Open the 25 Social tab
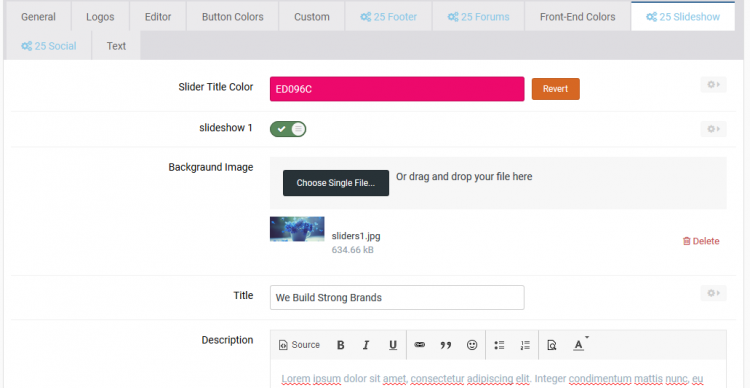This screenshot has width=750, height=388. [48, 46]
